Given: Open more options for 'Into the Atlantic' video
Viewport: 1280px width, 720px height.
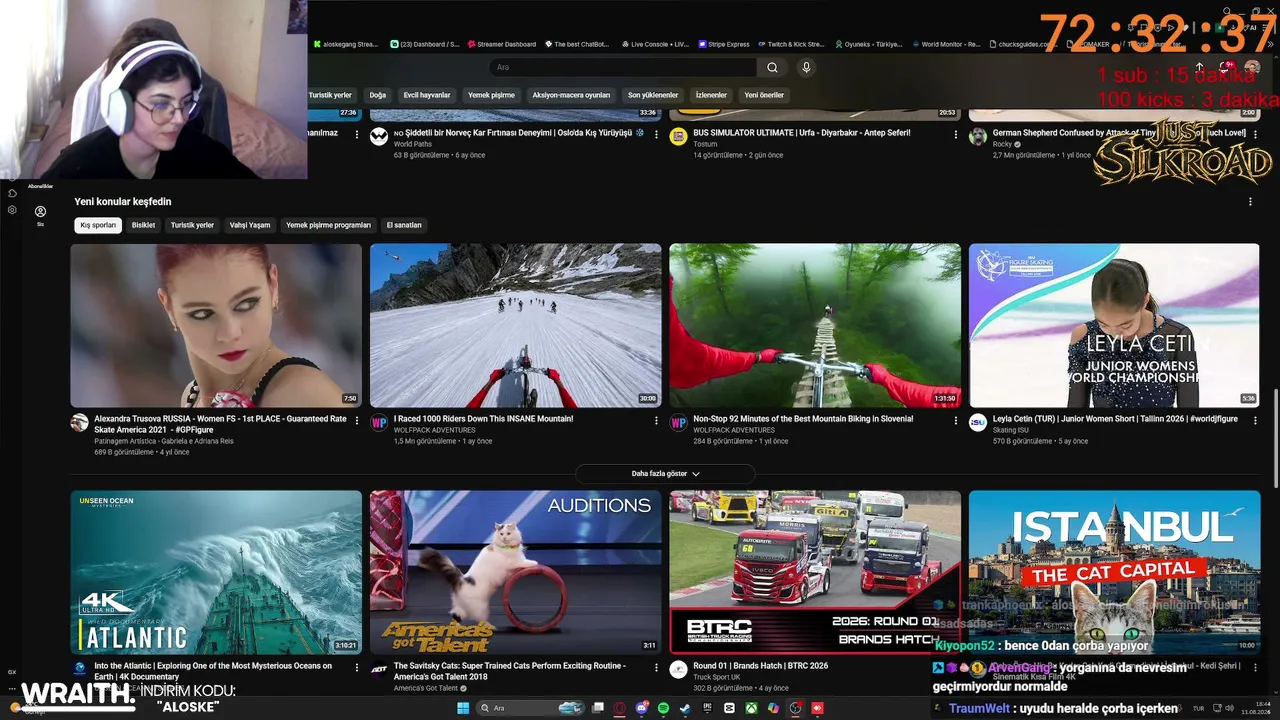Looking at the screenshot, I should (357, 667).
